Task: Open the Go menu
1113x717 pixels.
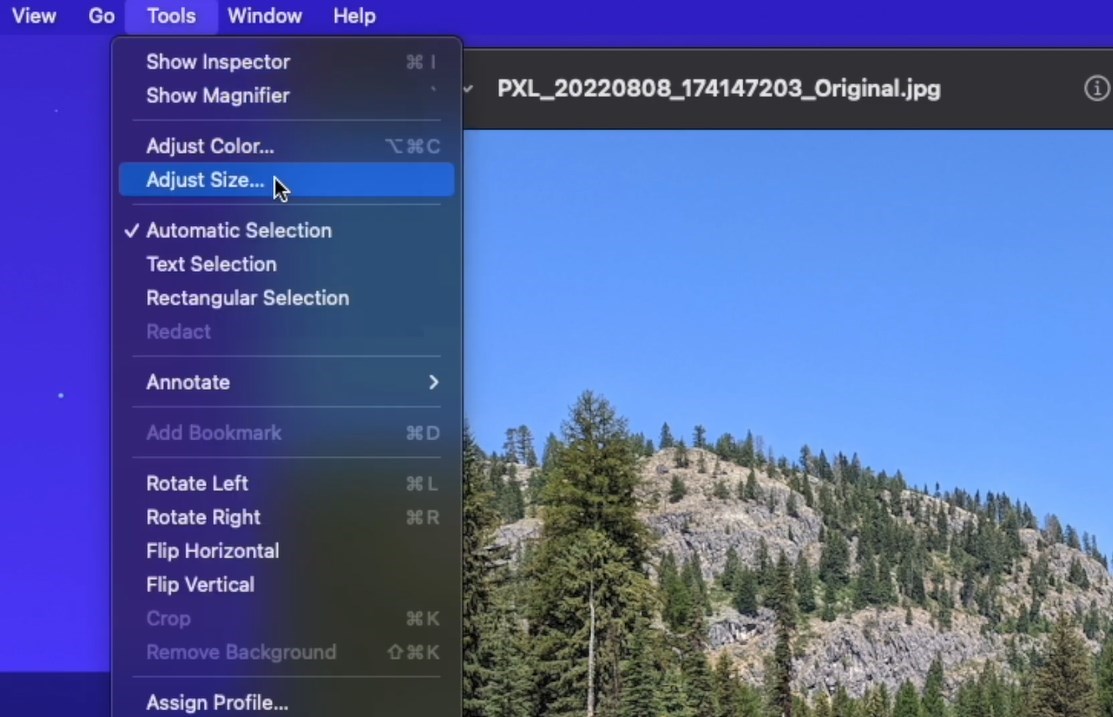Action: (101, 16)
